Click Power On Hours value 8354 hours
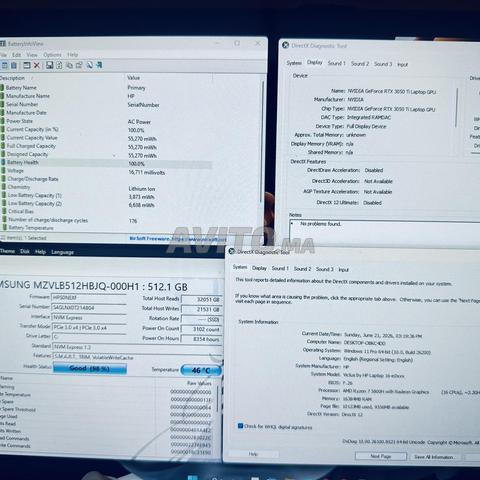480x480 pixels. [x=201, y=339]
